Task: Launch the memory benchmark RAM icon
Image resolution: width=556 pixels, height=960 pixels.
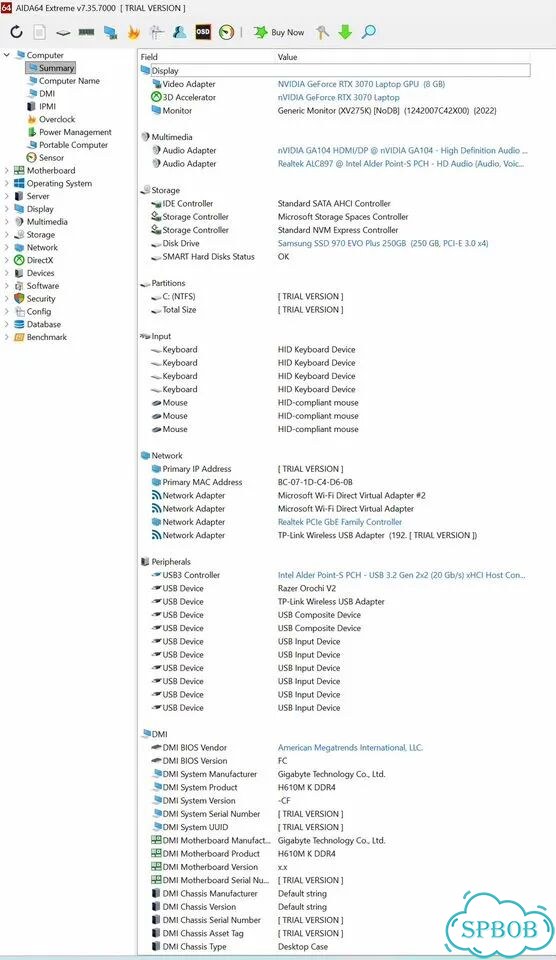Action: (x=86, y=32)
